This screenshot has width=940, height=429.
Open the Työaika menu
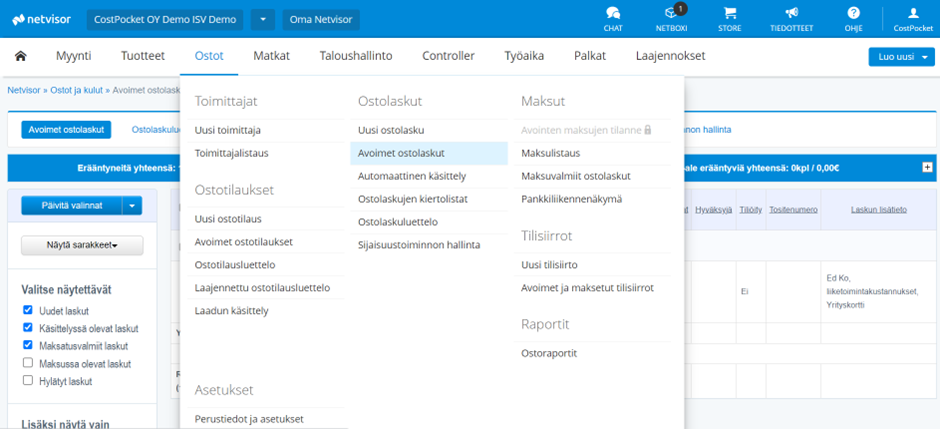(x=525, y=56)
